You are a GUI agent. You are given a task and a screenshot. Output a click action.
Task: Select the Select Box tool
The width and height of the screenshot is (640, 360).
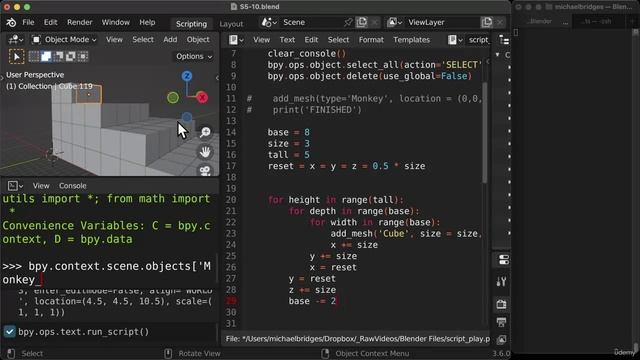click(x=16, y=56)
